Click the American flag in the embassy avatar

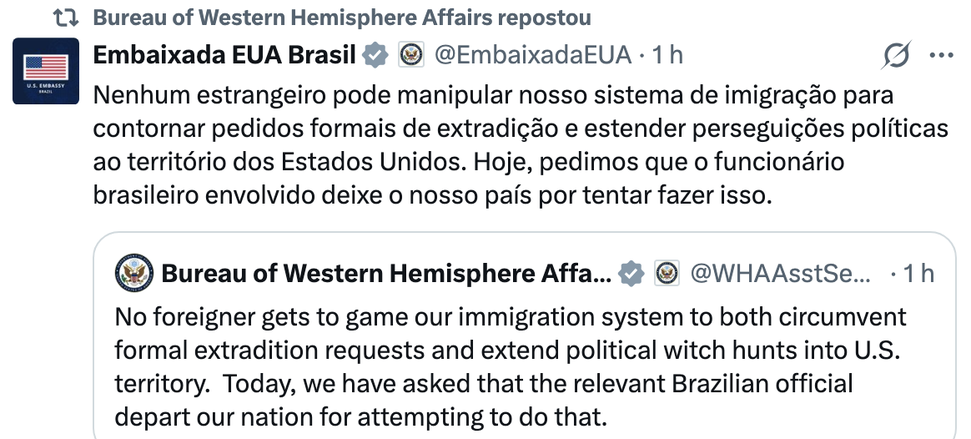[x=46, y=68]
